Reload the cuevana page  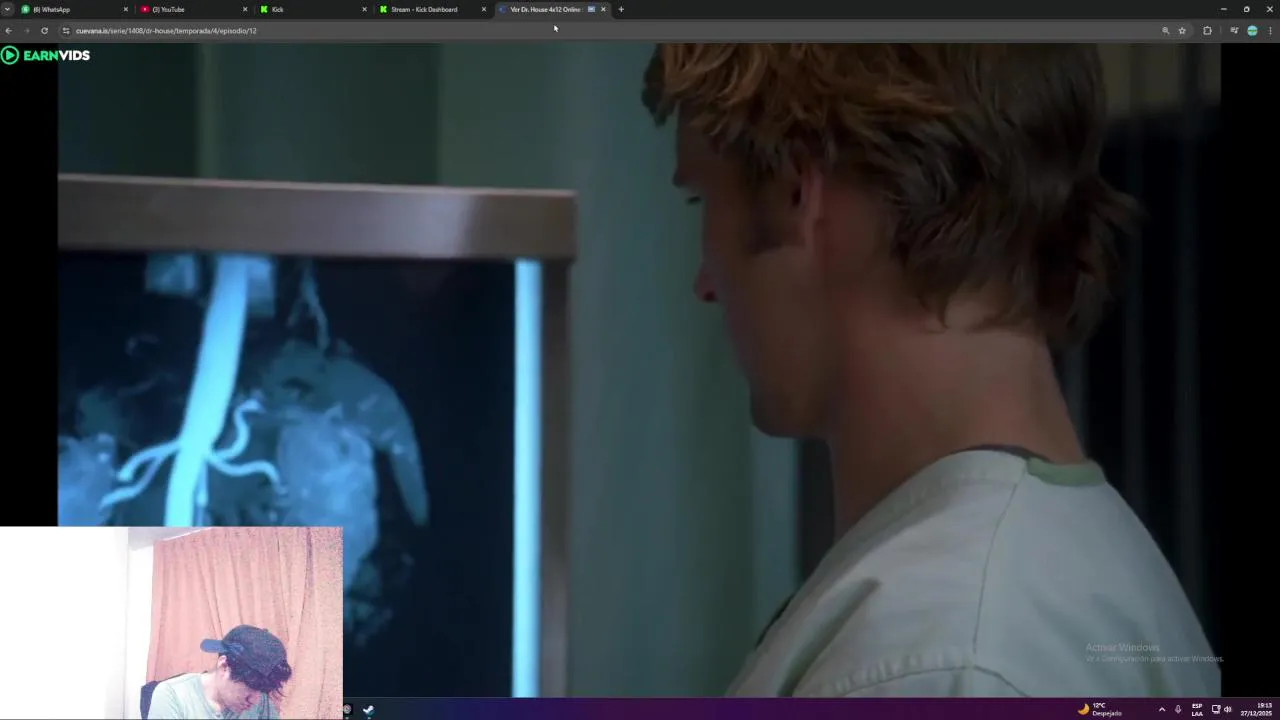(44, 30)
